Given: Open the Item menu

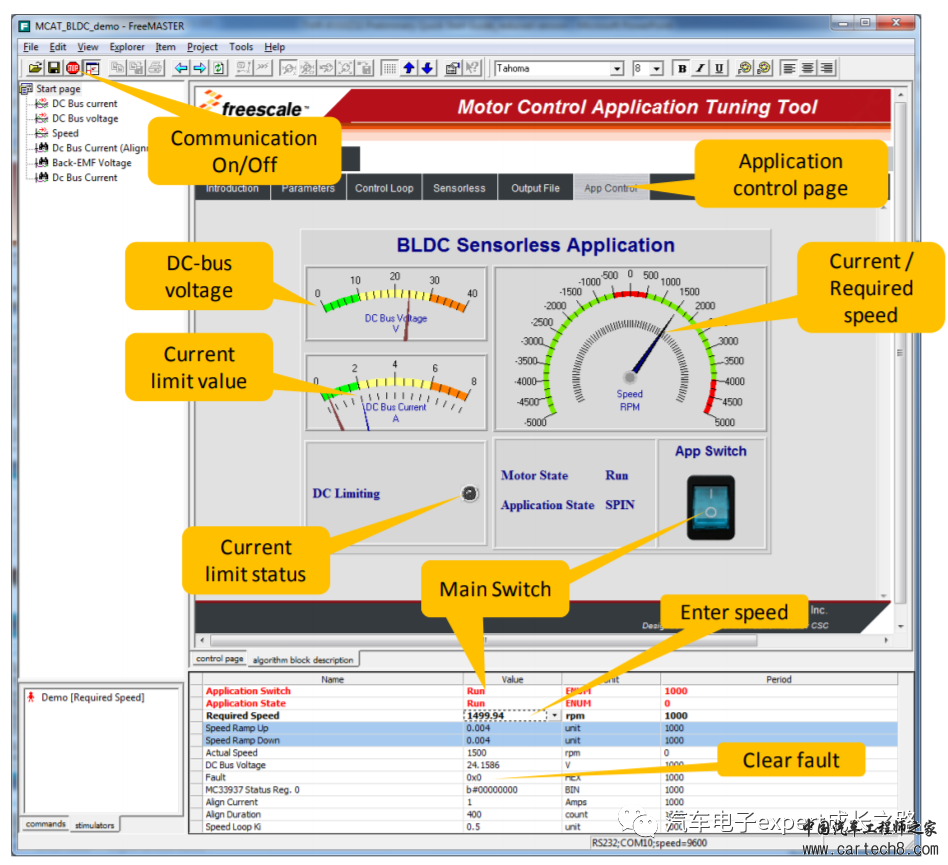Looking at the screenshot, I should [166, 47].
